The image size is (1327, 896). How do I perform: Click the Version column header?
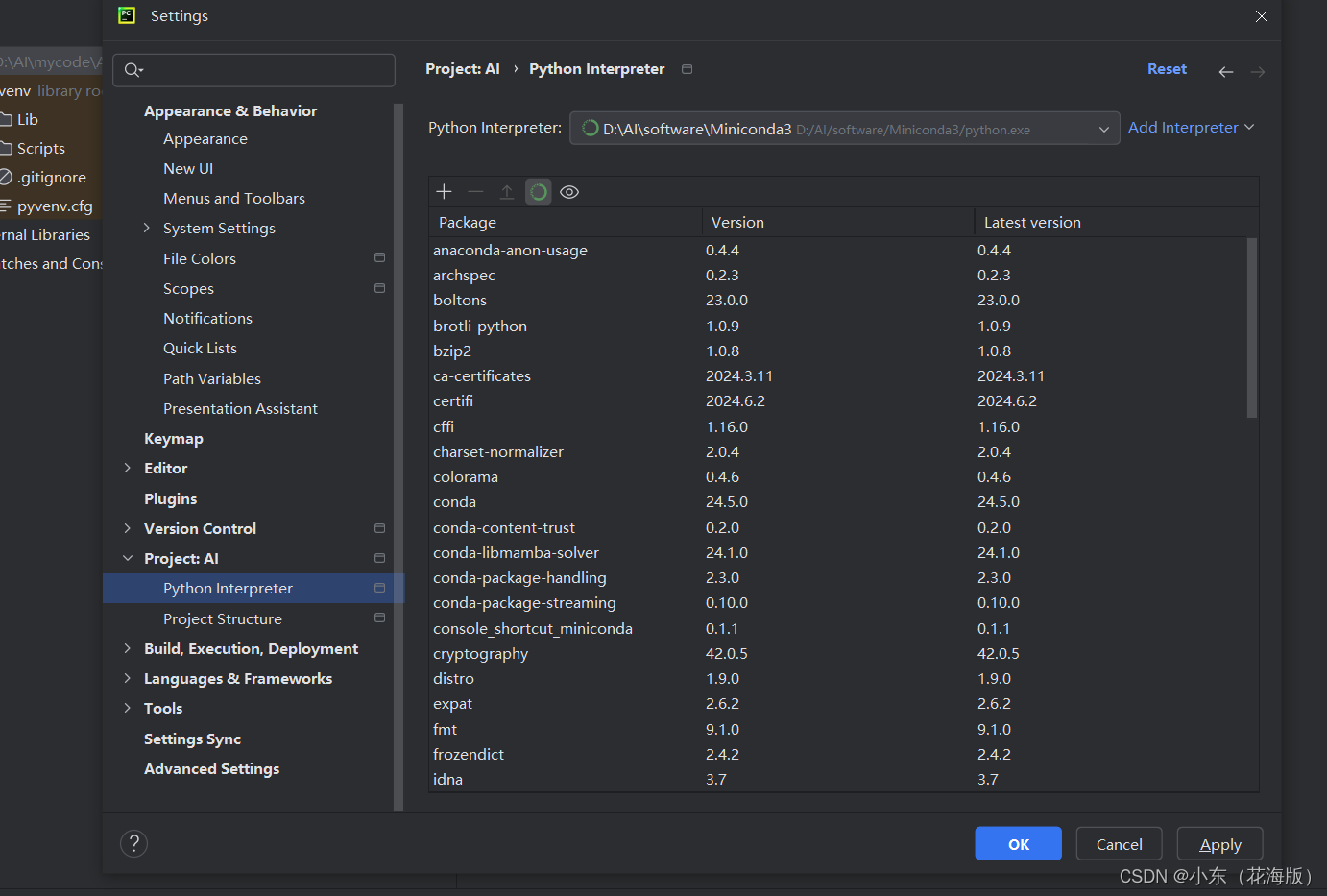click(x=837, y=222)
